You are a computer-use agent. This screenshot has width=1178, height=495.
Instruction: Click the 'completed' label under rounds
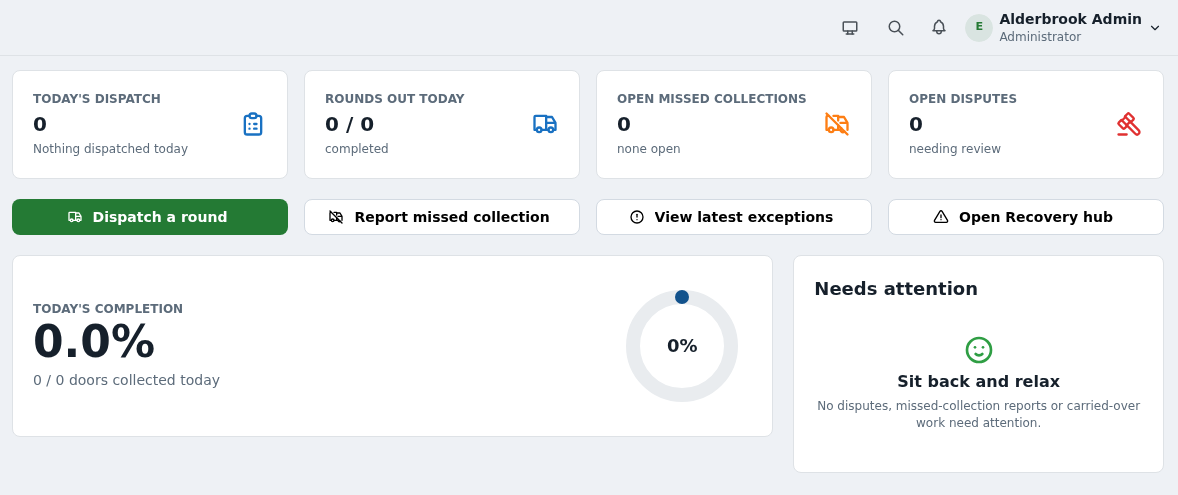tap(357, 149)
